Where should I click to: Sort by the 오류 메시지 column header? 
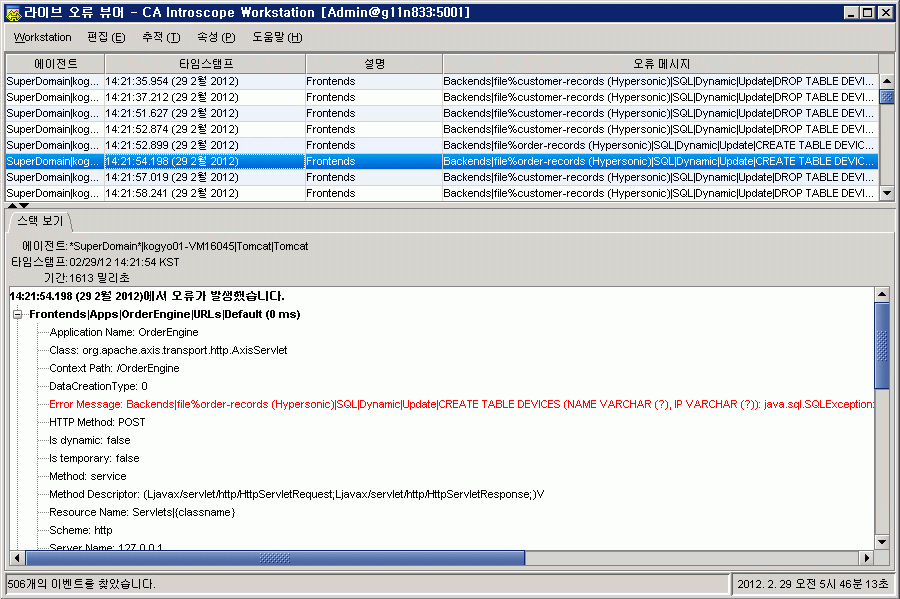pyautogui.click(x=661, y=64)
